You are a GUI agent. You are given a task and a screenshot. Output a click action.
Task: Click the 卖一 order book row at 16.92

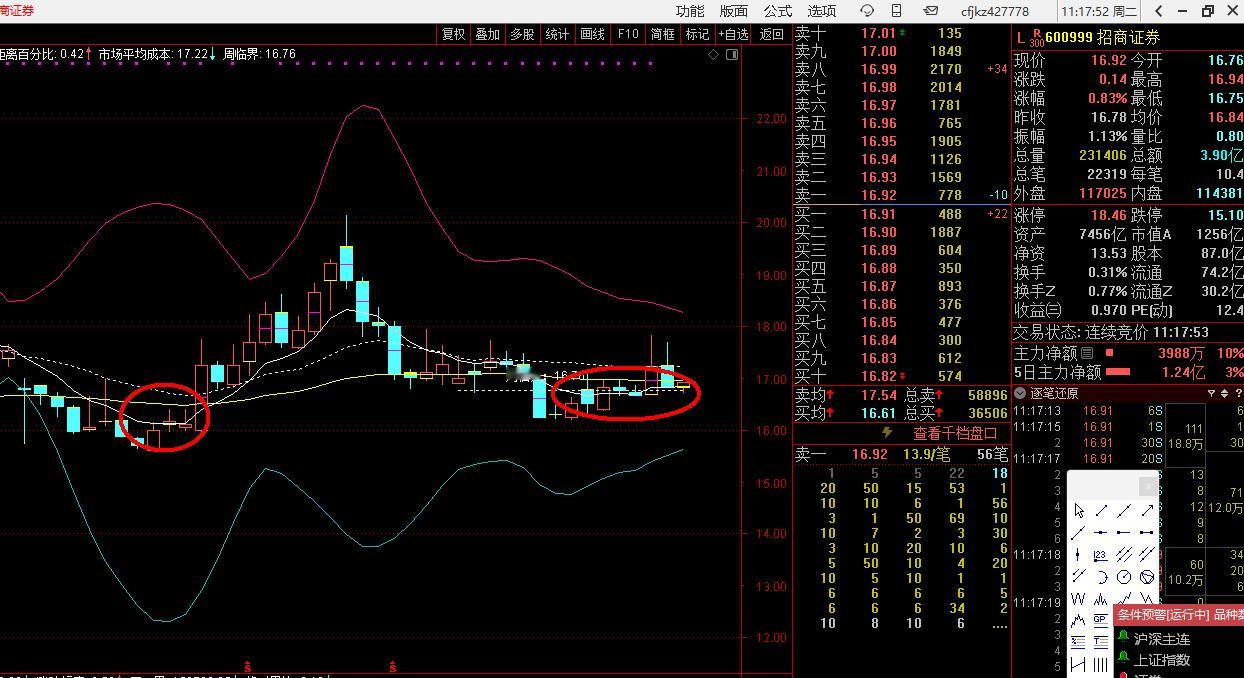(x=901, y=195)
